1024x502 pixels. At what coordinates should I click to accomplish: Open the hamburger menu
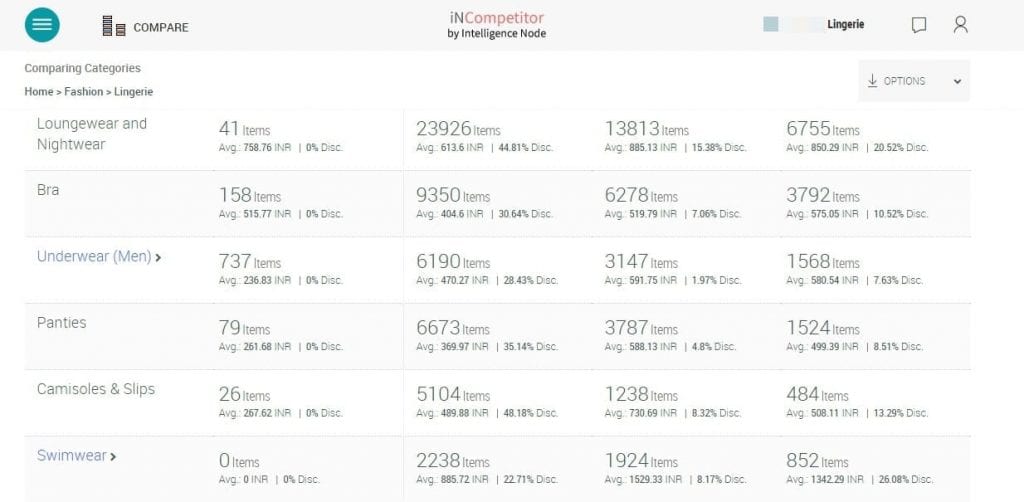[x=42, y=25]
